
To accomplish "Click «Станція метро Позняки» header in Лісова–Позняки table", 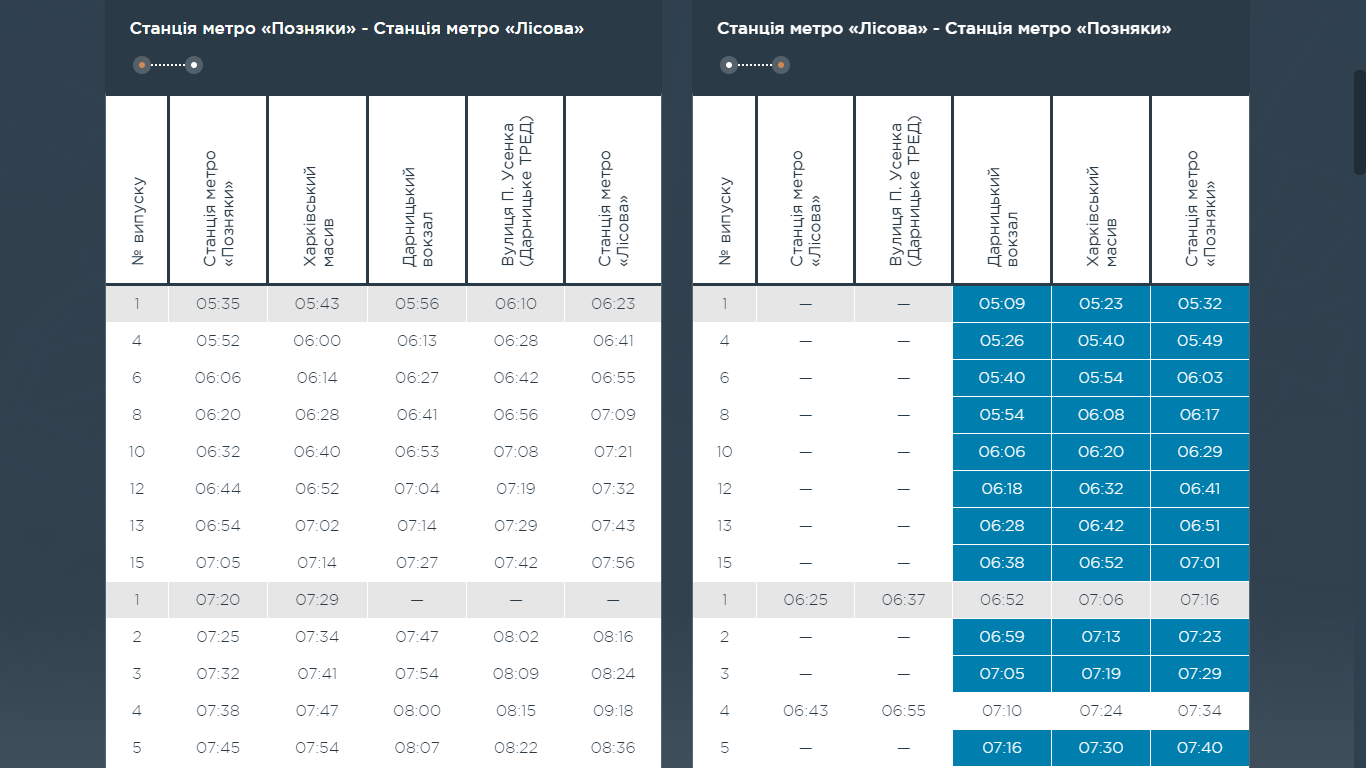I will click(x=1200, y=190).
